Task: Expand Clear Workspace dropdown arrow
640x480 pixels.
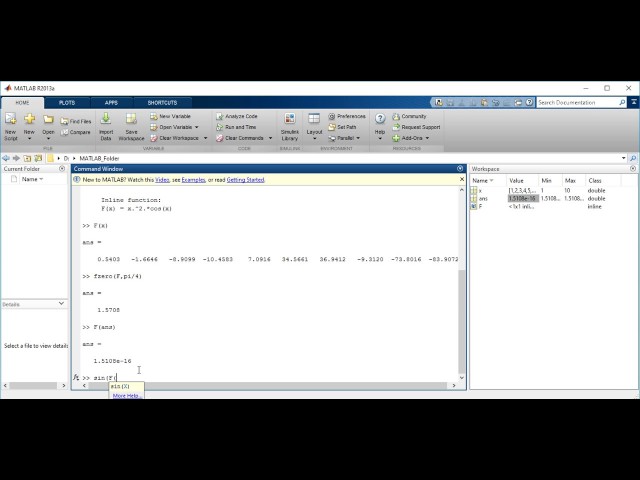Action: pos(205,138)
